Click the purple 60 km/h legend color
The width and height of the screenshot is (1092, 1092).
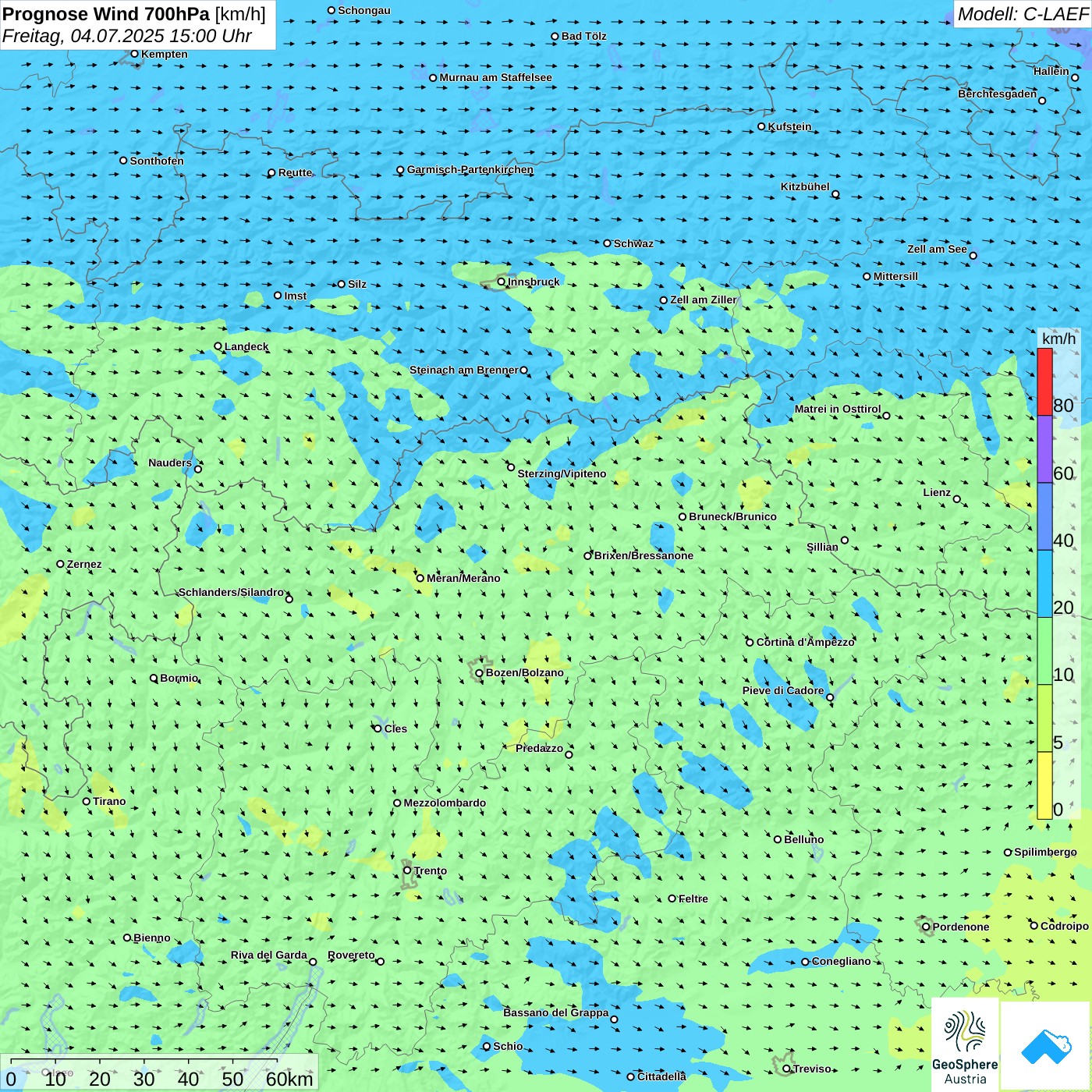tap(1044, 449)
